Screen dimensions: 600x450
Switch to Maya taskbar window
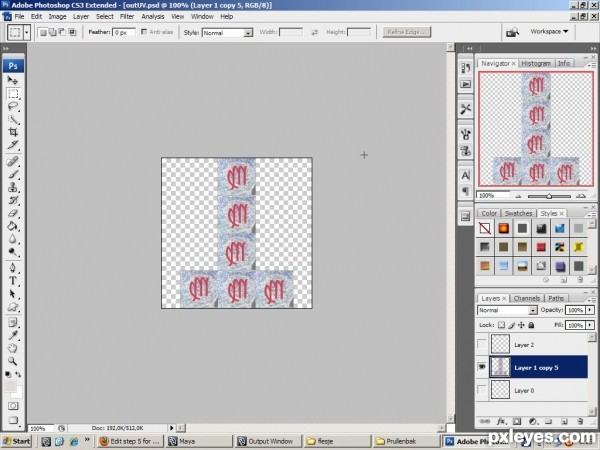tap(199, 441)
